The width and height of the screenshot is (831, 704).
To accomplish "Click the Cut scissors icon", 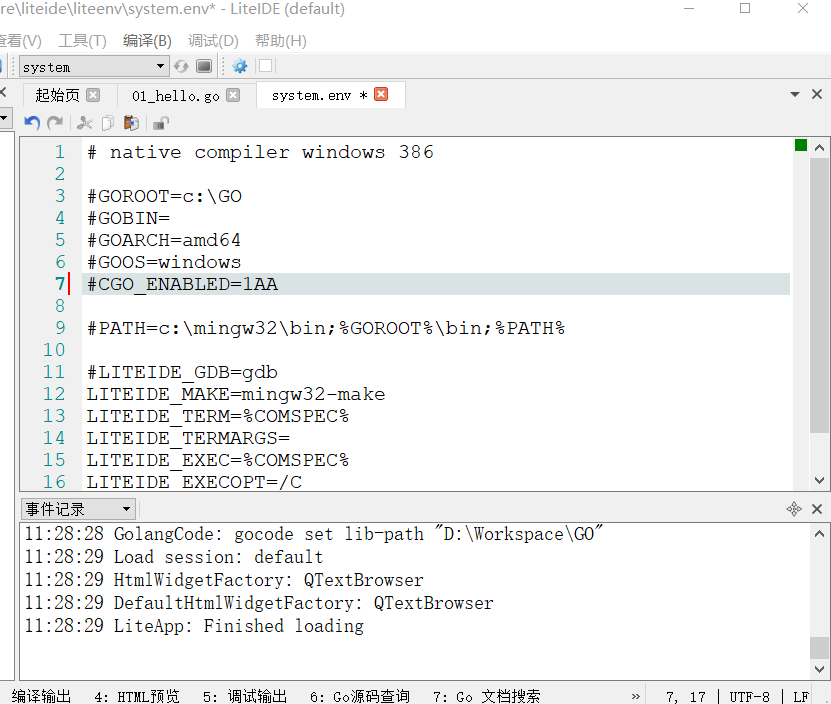I will pyautogui.click(x=85, y=123).
